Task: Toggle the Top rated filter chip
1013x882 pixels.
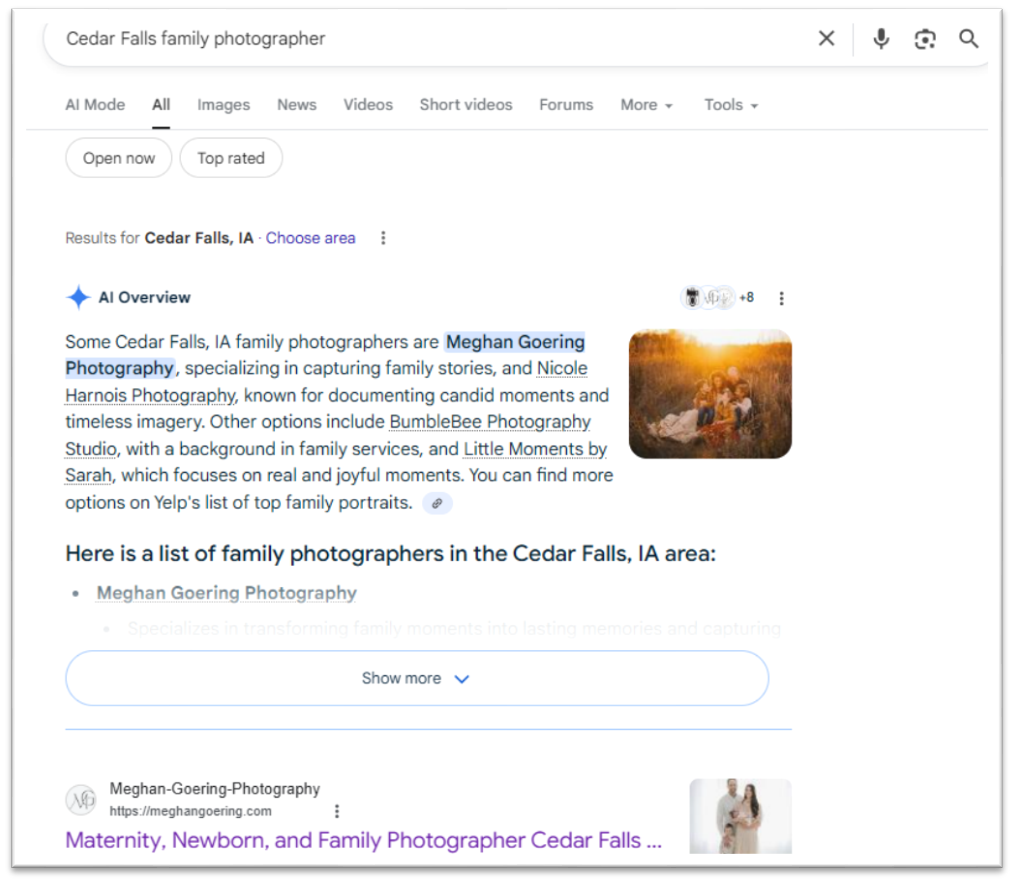Action: click(231, 158)
